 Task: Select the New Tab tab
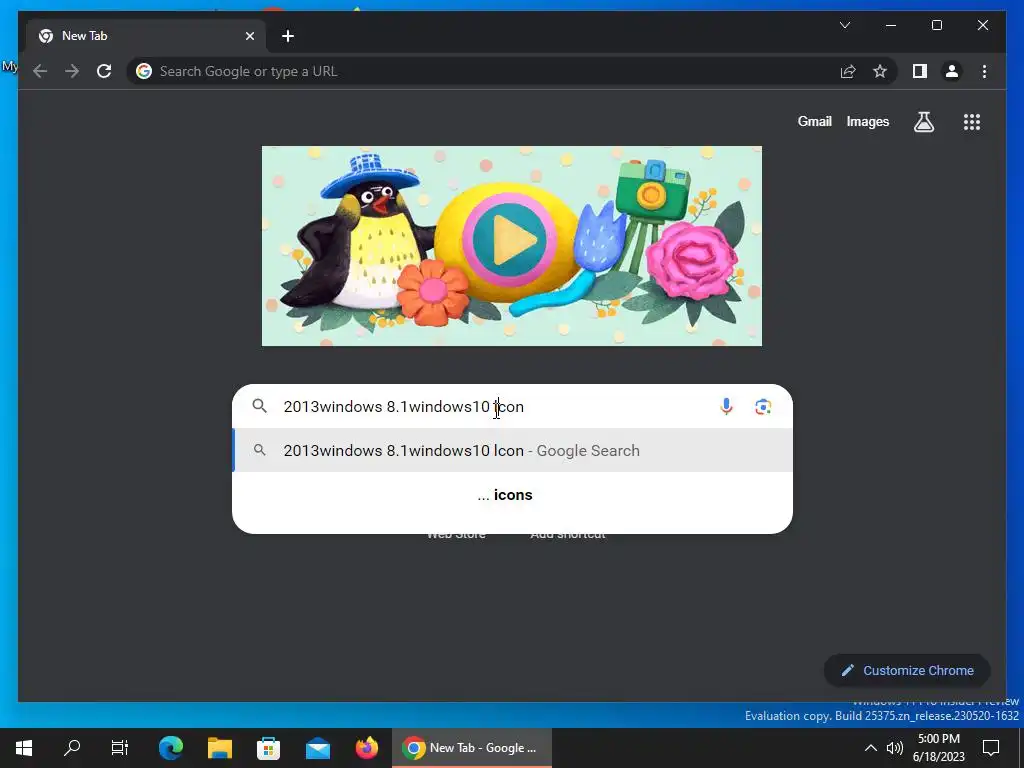[146, 36]
